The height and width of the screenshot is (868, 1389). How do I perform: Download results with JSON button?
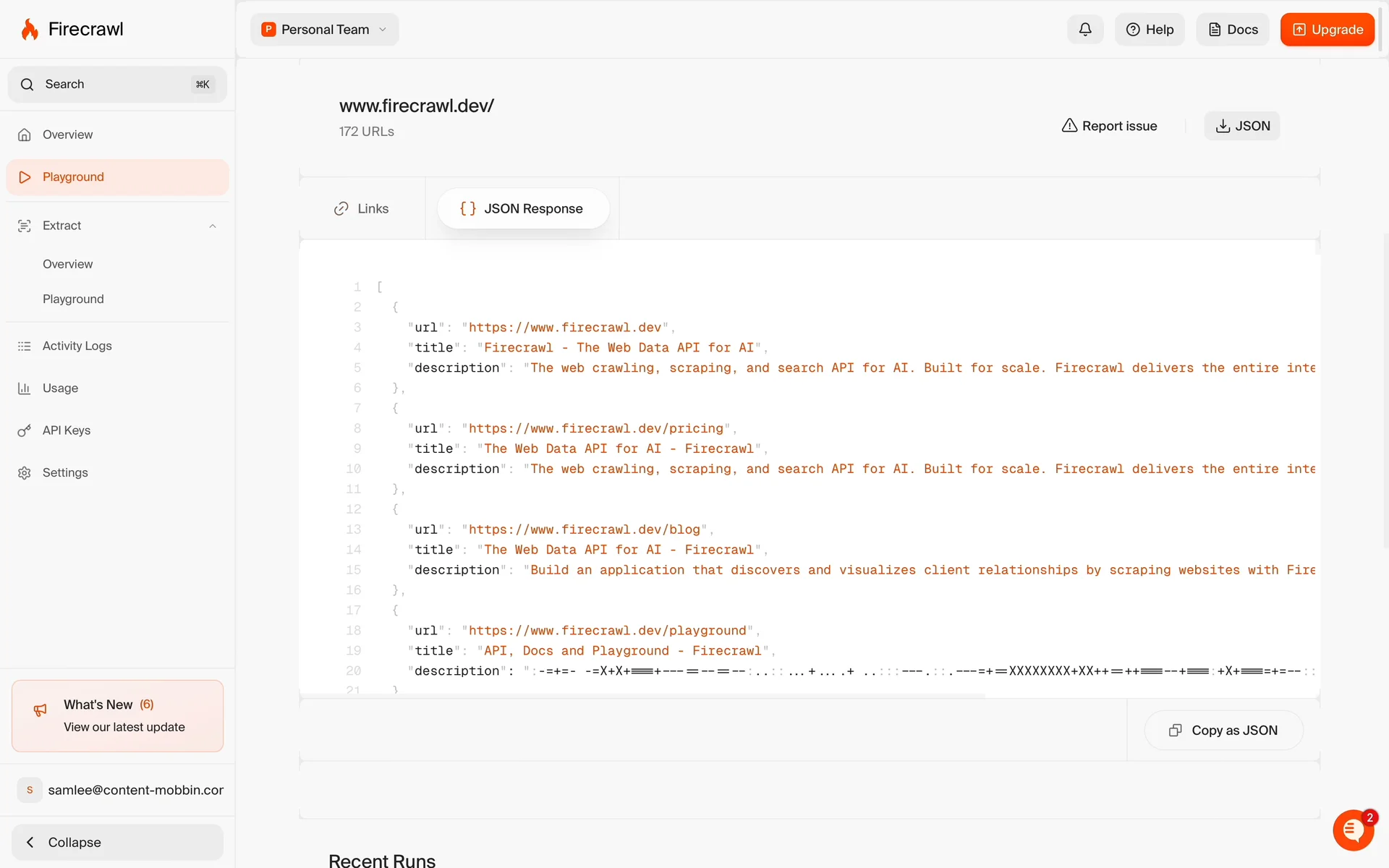[1241, 126]
